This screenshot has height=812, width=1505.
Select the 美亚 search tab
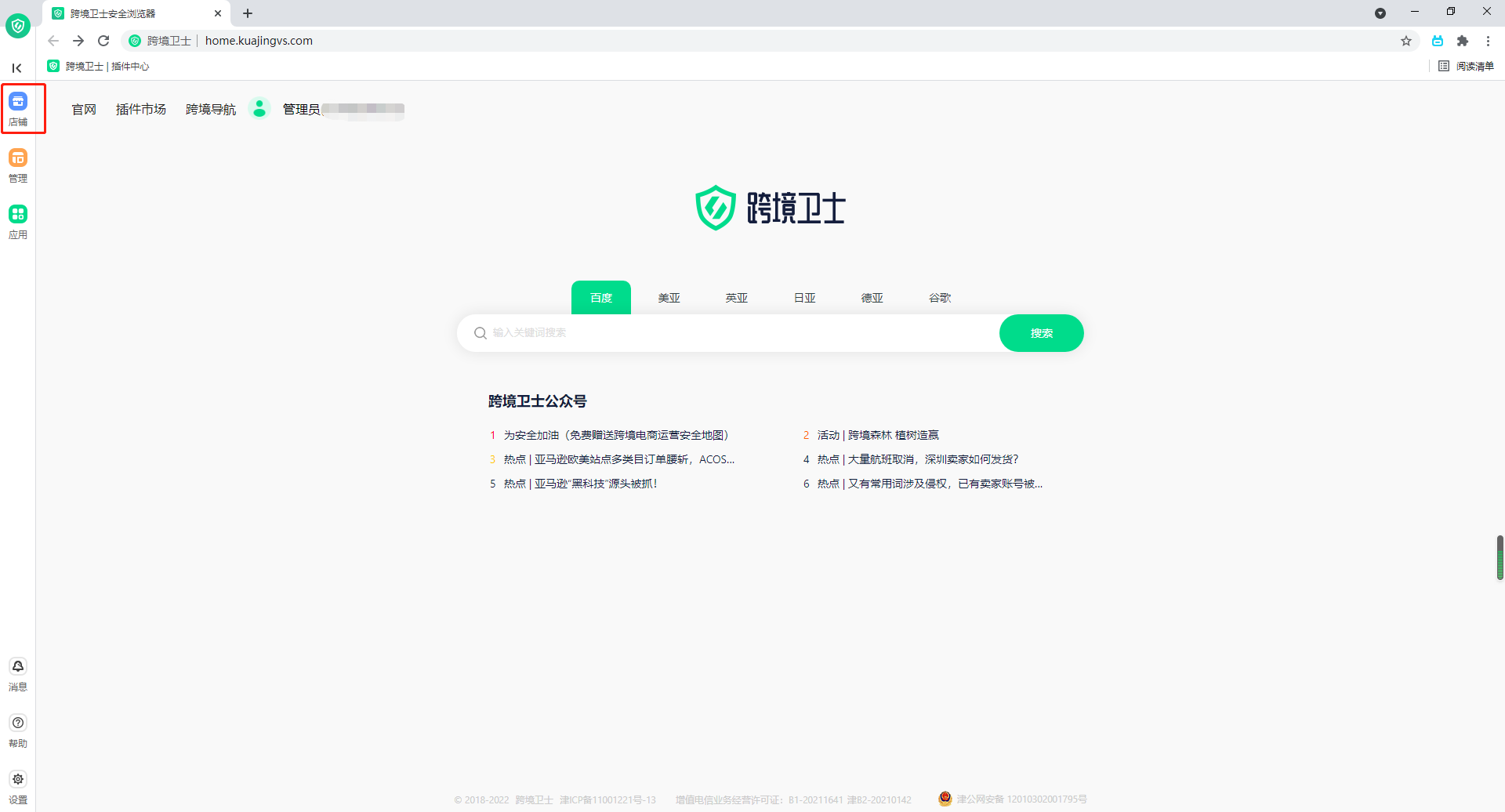tap(669, 298)
